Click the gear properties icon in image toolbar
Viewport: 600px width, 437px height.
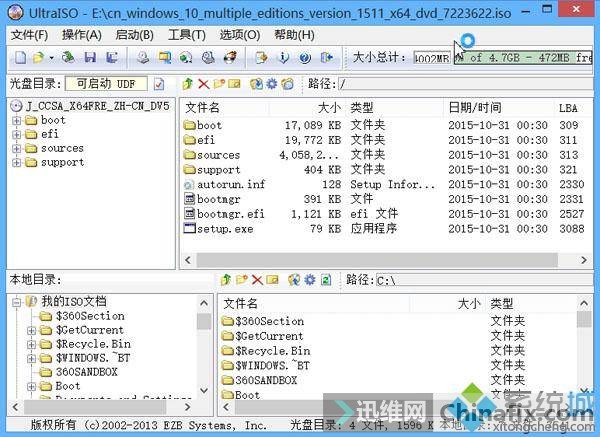pyautogui.click(x=272, y=83)
